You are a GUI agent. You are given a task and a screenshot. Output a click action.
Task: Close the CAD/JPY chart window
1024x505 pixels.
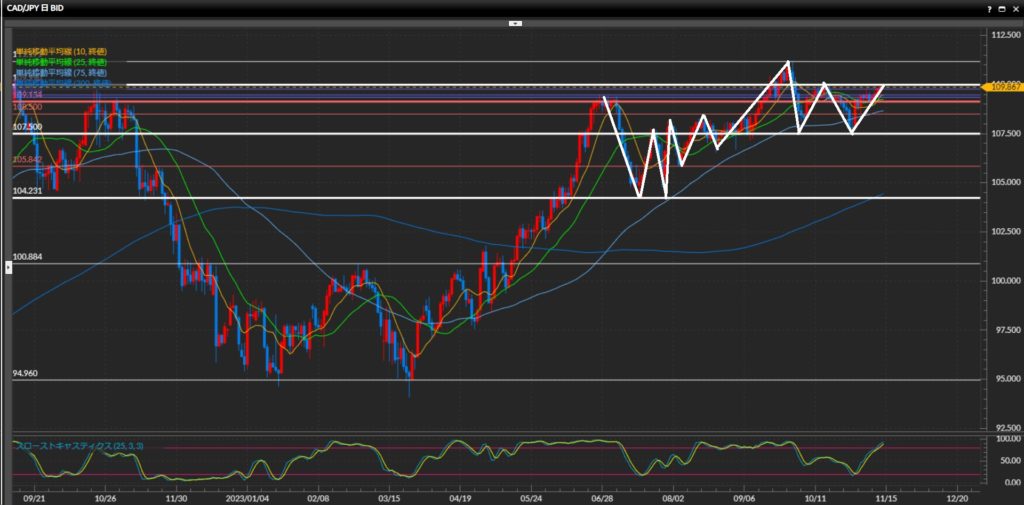[1014, 8]
